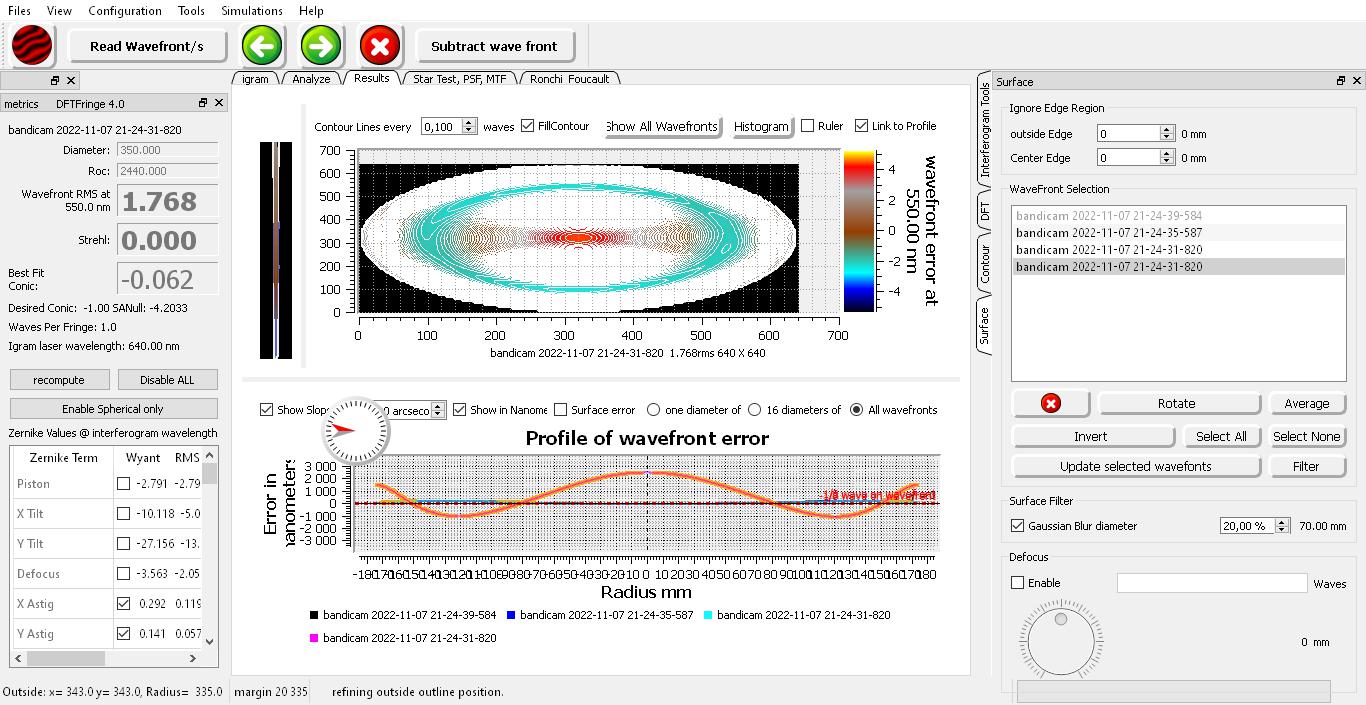Enable the Ruler checkbox
The image size is (1366, 705).
click(808, 126)
